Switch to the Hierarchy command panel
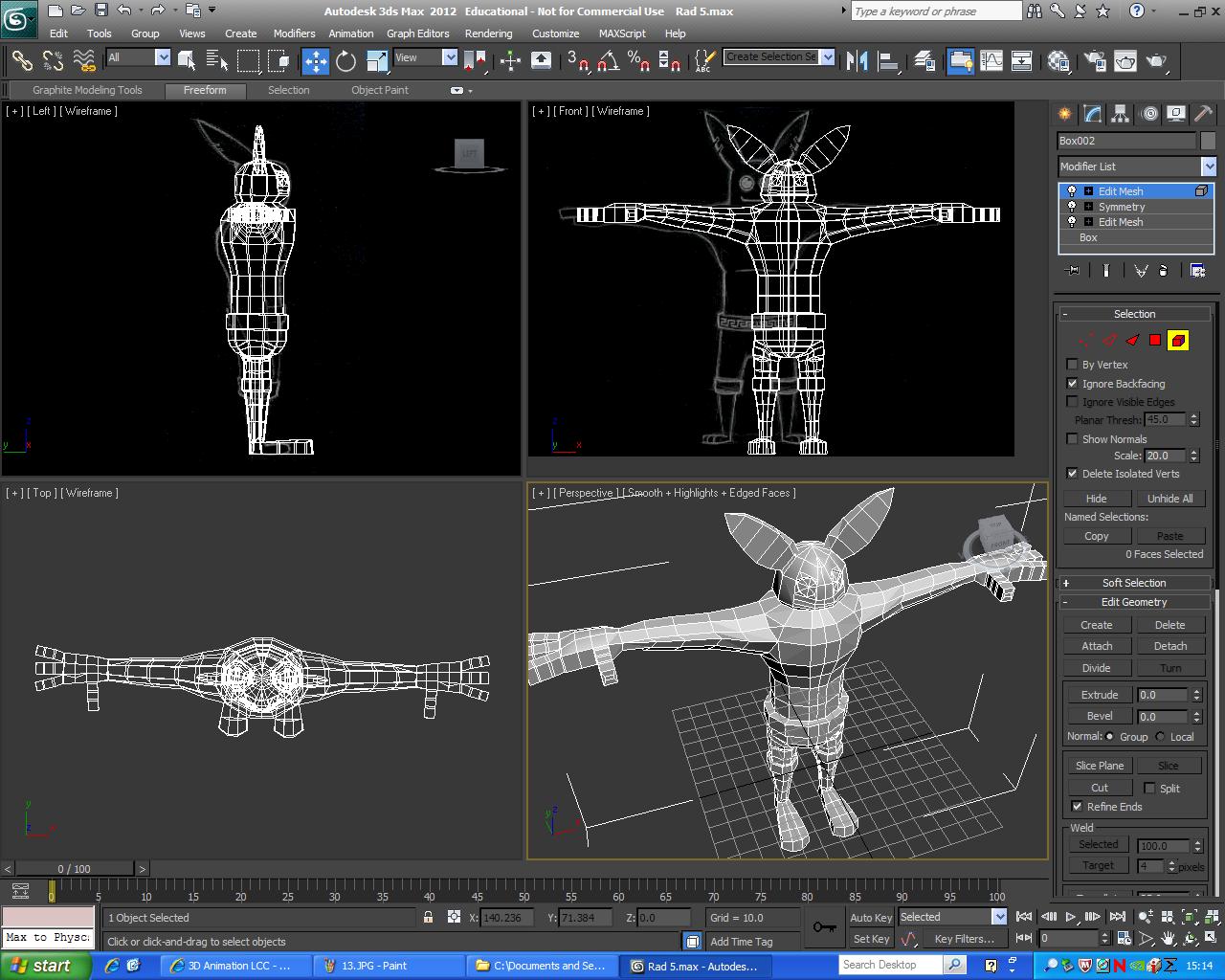The height and width of the screenshot is (980, 1225). pyautogui.click(x=1120, y=114)
